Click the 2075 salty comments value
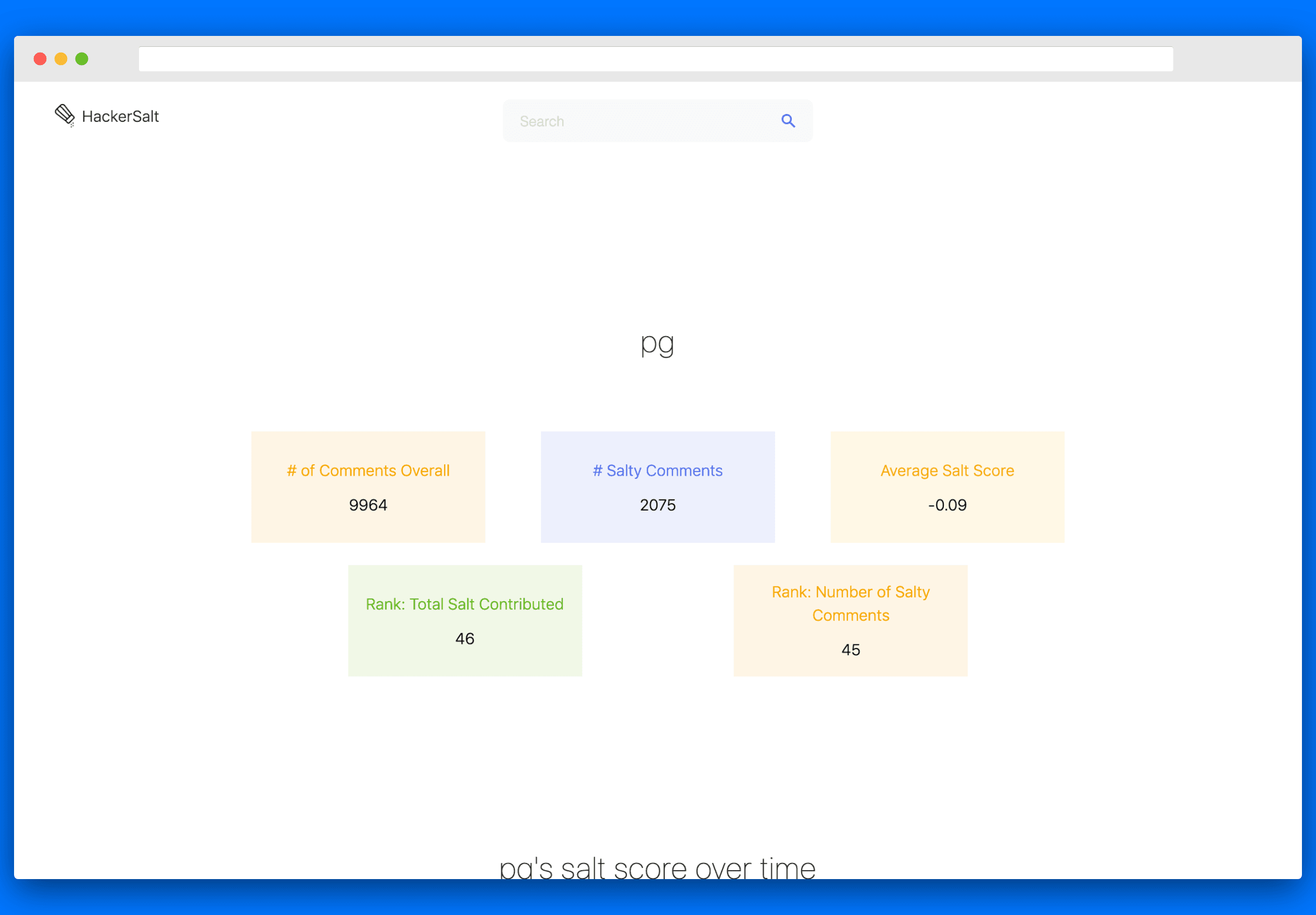Viewport: 1316px width, 915px height. tap(657, 505)
